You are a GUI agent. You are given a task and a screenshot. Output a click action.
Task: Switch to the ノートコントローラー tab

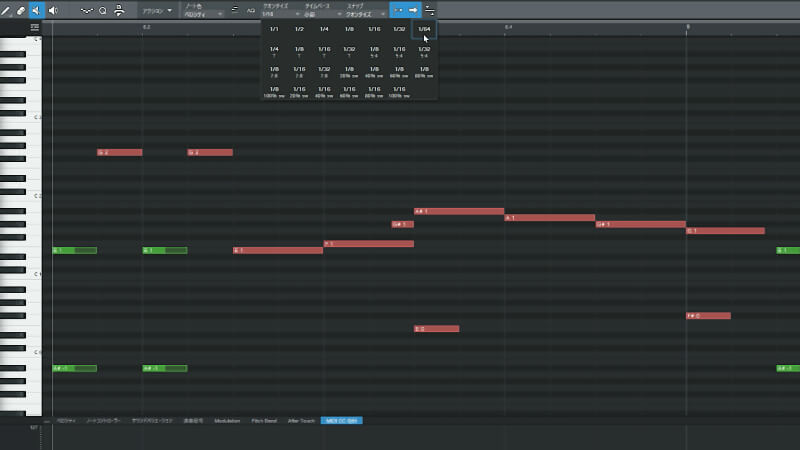point(104,421)
